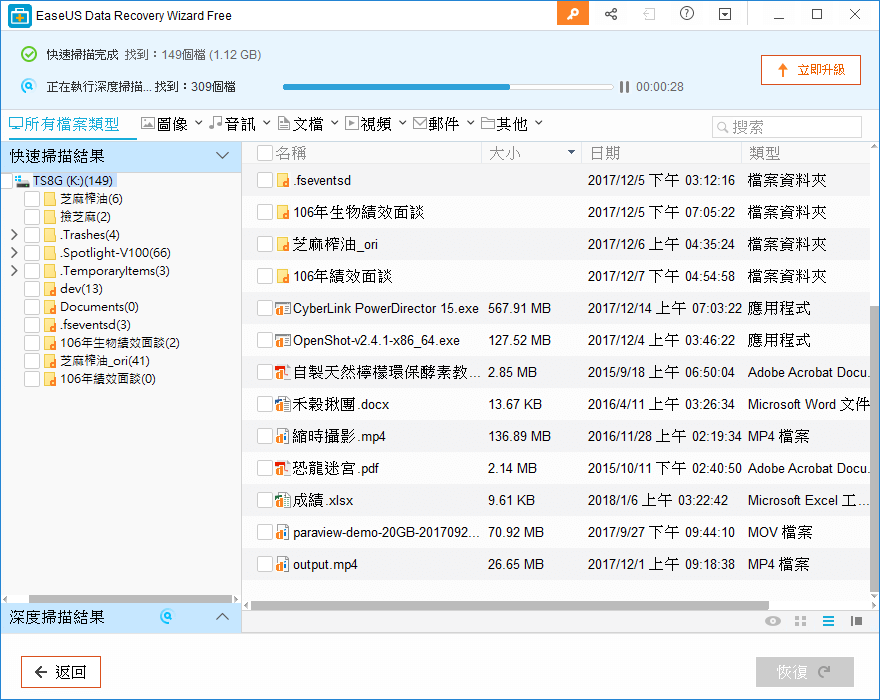Image resolution: width=880 pixels, height=700 pixels.
Task: Open the 文檔 file type filter
Action: click(308, 124)
